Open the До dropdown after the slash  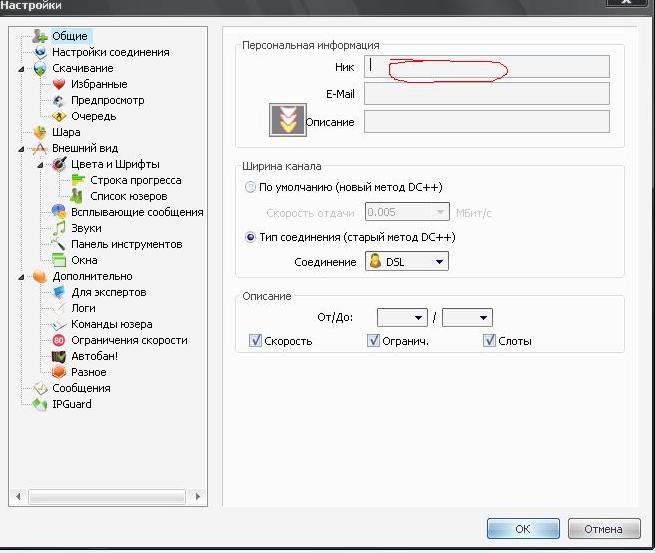point(467,317)
